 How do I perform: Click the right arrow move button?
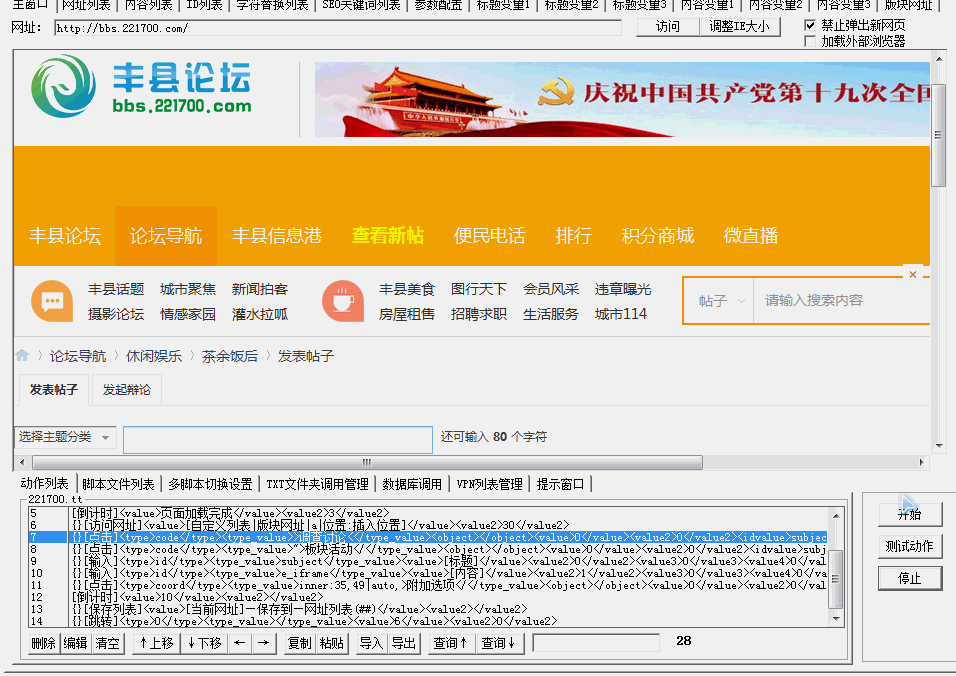tap(263, 643)
